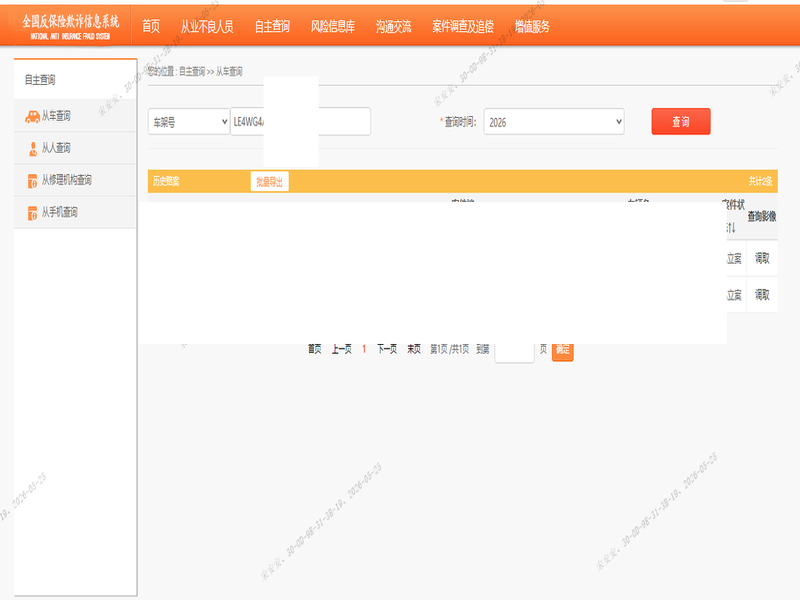Click the first row's 立案 status cell

(734, 259)
